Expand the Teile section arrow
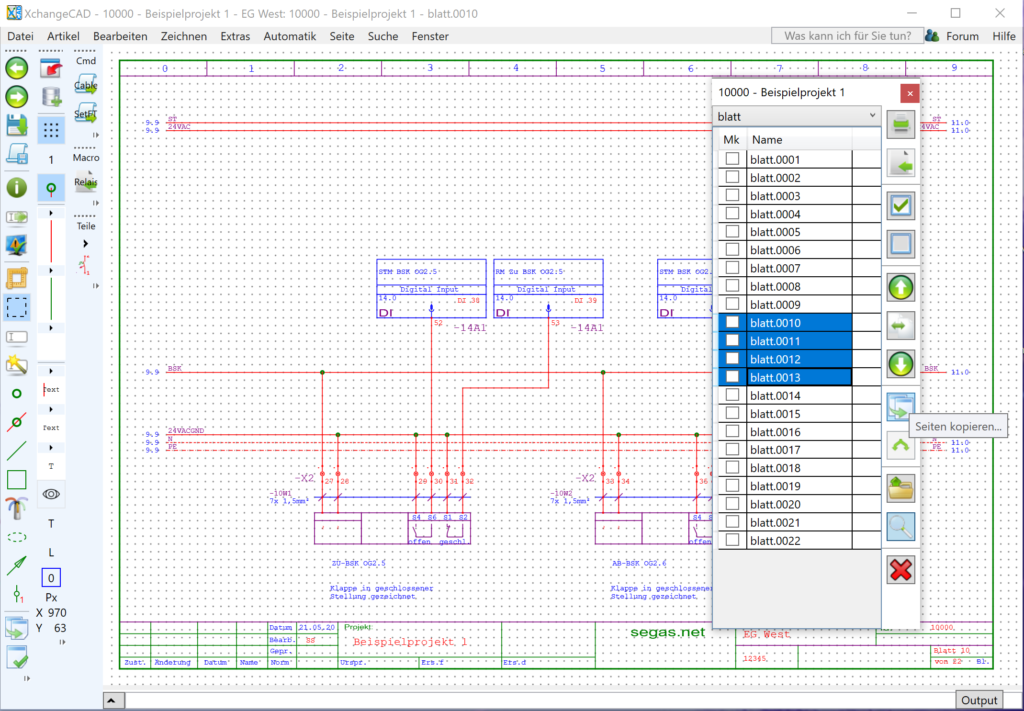This screenshot has width=1024, height=711. 86,243
